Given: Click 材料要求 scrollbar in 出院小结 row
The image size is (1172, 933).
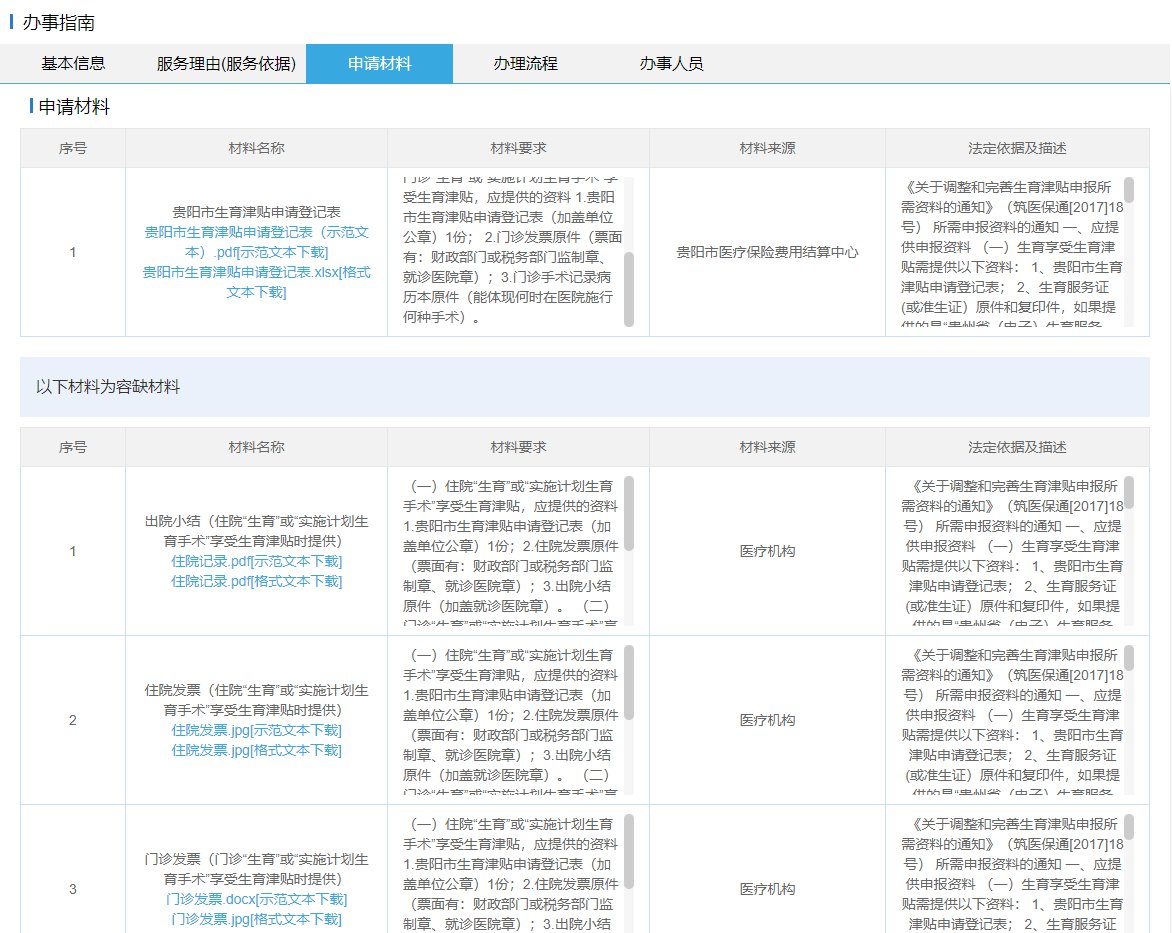Looking at the screenshot, I should pyautogui.click(x=629, y=512).
